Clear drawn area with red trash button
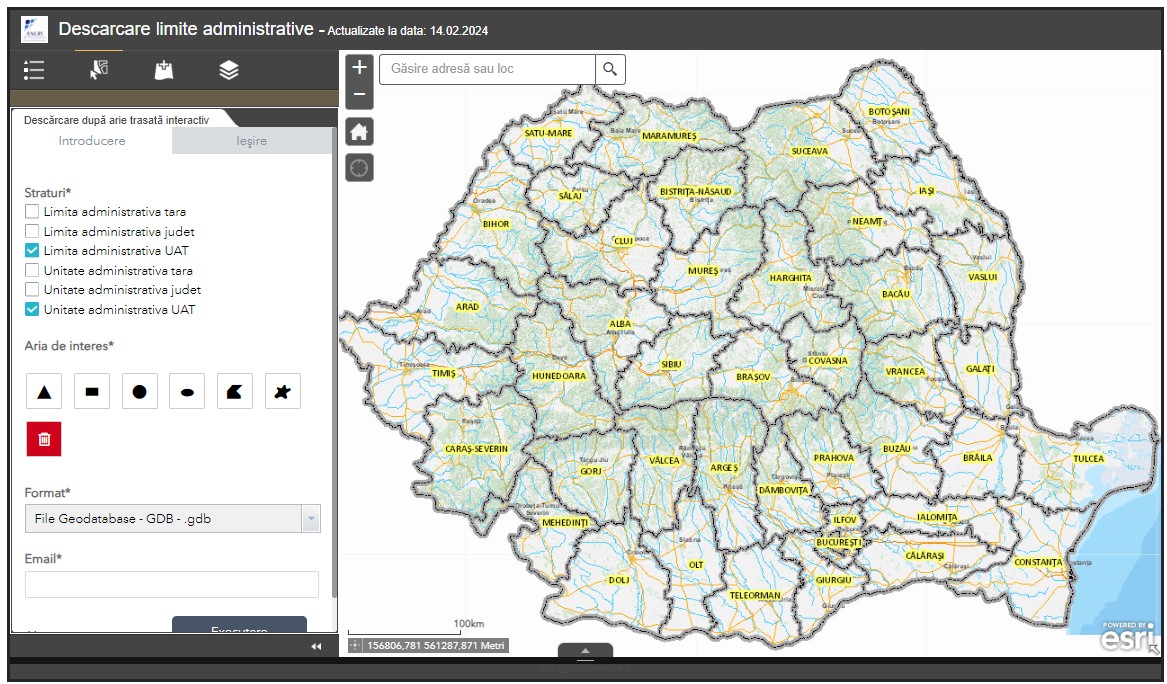The height and width of the screenshot is (684, 1167). click(44, 439)
